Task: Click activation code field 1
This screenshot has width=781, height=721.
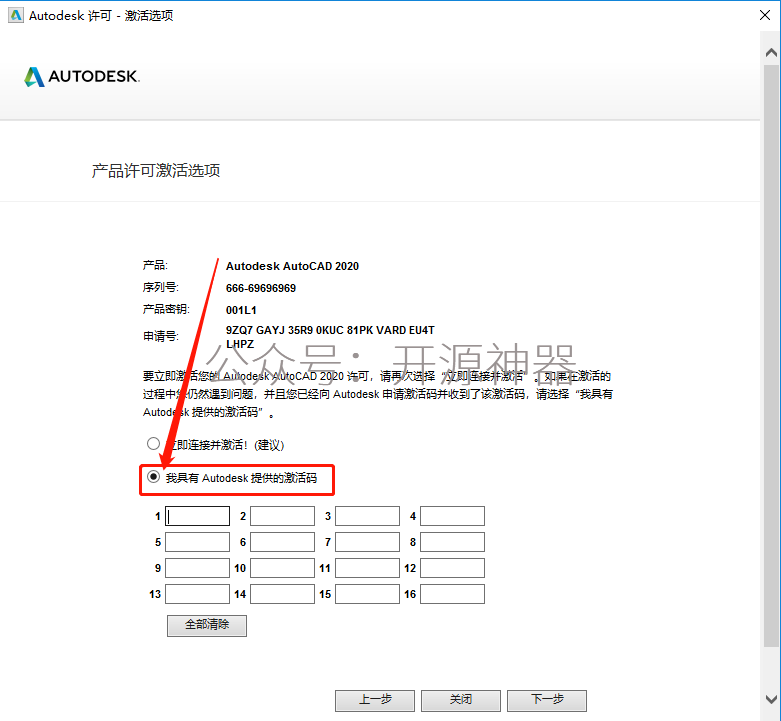Action: tap(198, 516)
